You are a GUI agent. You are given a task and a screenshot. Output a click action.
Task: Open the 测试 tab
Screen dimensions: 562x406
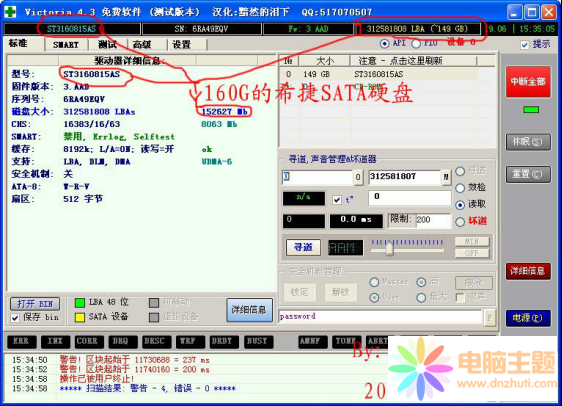(108, 45)
